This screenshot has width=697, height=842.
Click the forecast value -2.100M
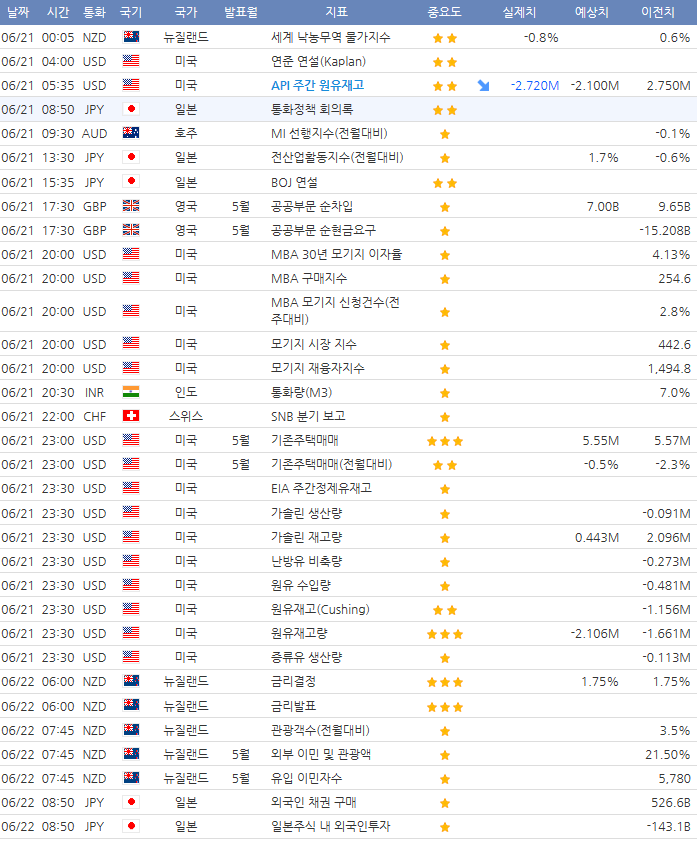tap(595, 86)
